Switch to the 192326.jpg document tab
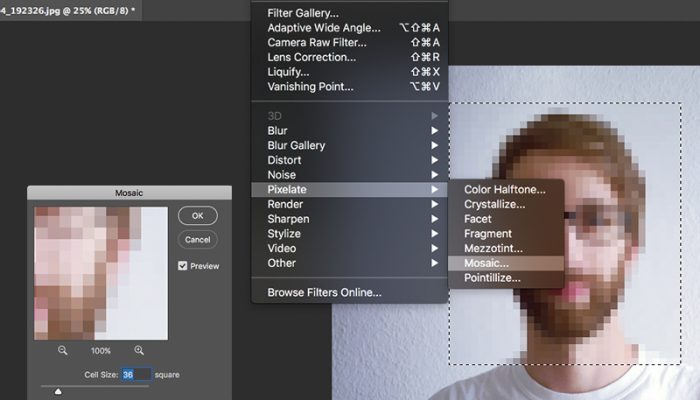The height and width of the screenshot is (400, 700). click(71, 11)
